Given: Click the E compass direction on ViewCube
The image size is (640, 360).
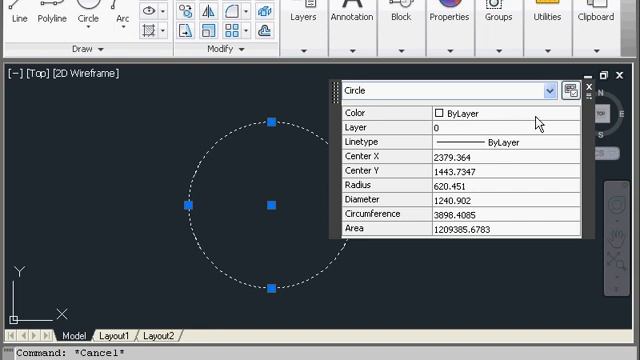Looking at the screenshot, I should (x=621, y=114).
